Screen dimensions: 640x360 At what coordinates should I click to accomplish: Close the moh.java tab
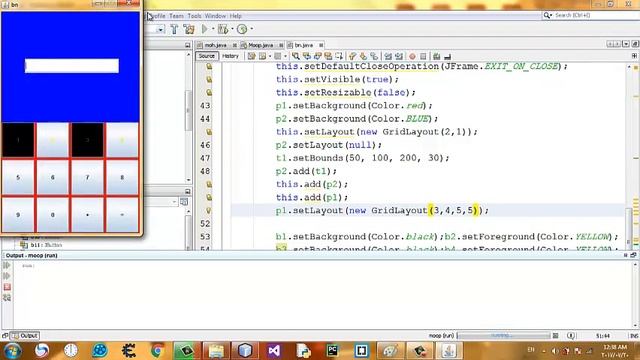point(235,45)
